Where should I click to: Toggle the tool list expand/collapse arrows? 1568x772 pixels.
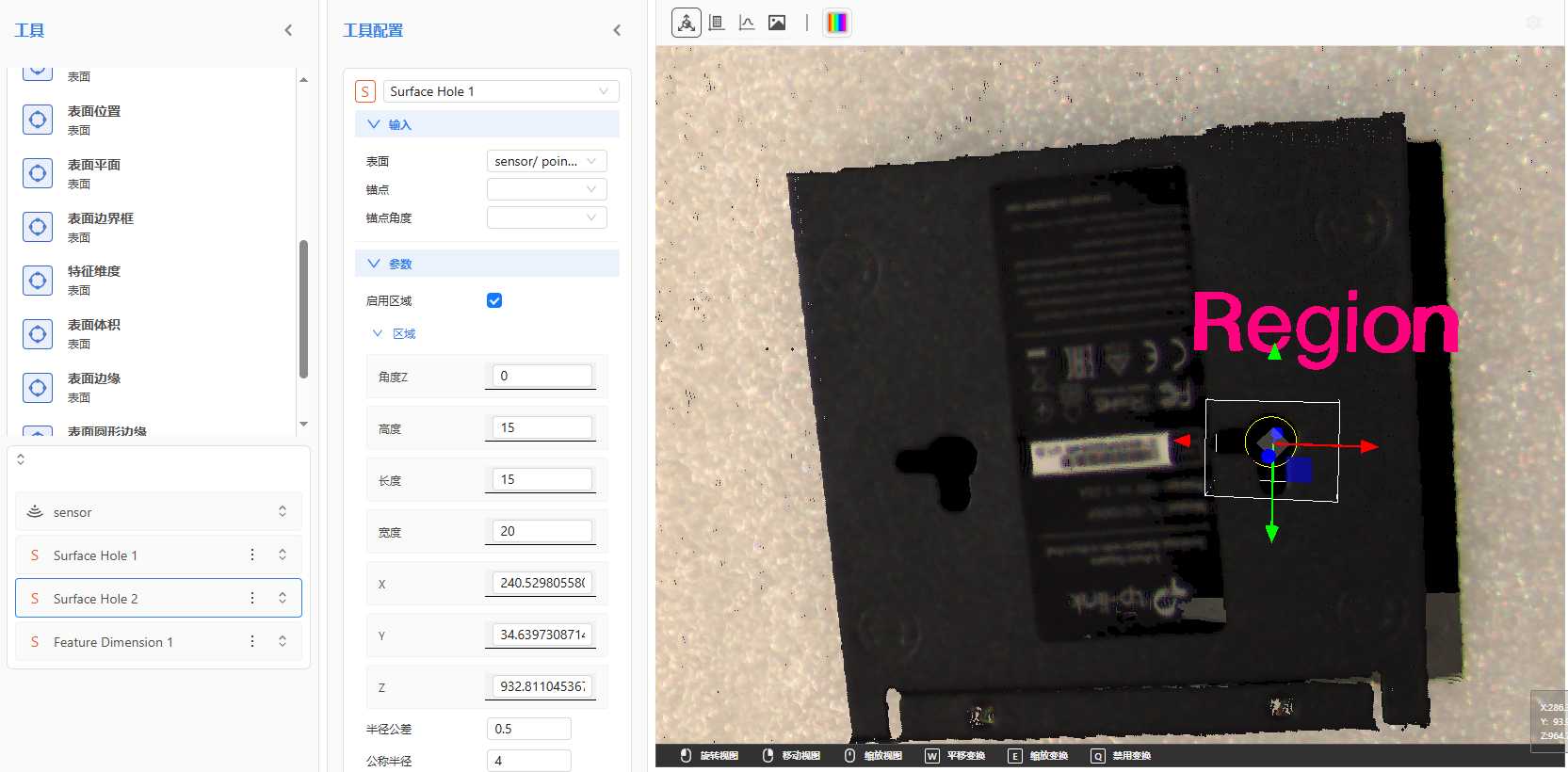point(21,459)
